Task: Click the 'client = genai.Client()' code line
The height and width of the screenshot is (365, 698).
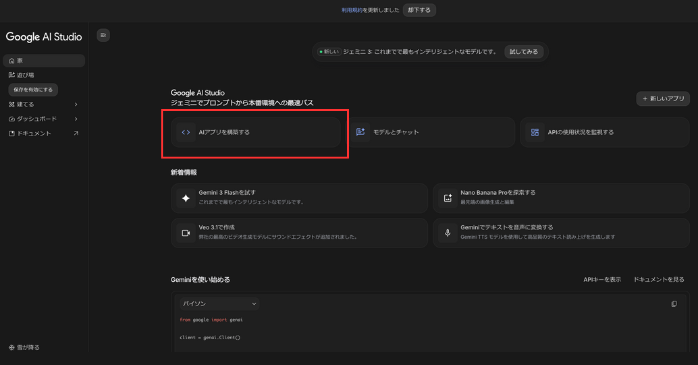Action: (x=210, y=337)
